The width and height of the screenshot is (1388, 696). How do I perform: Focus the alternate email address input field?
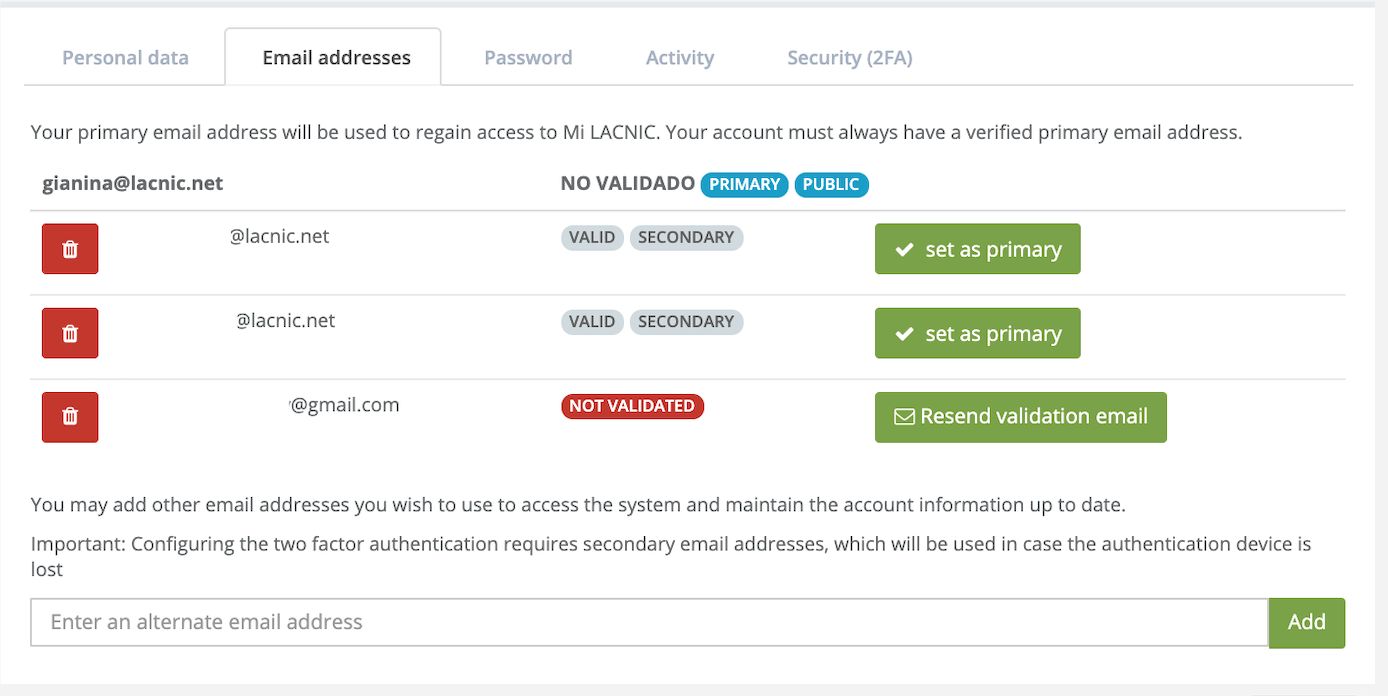649,622
